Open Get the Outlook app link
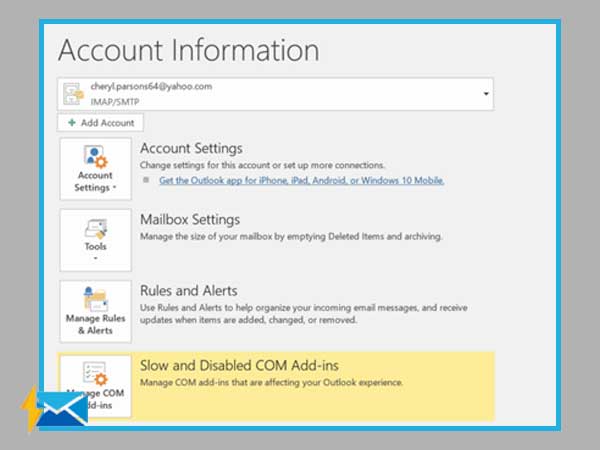The height and width of the screenshot is (450, 600). click(x=302, y=180)
